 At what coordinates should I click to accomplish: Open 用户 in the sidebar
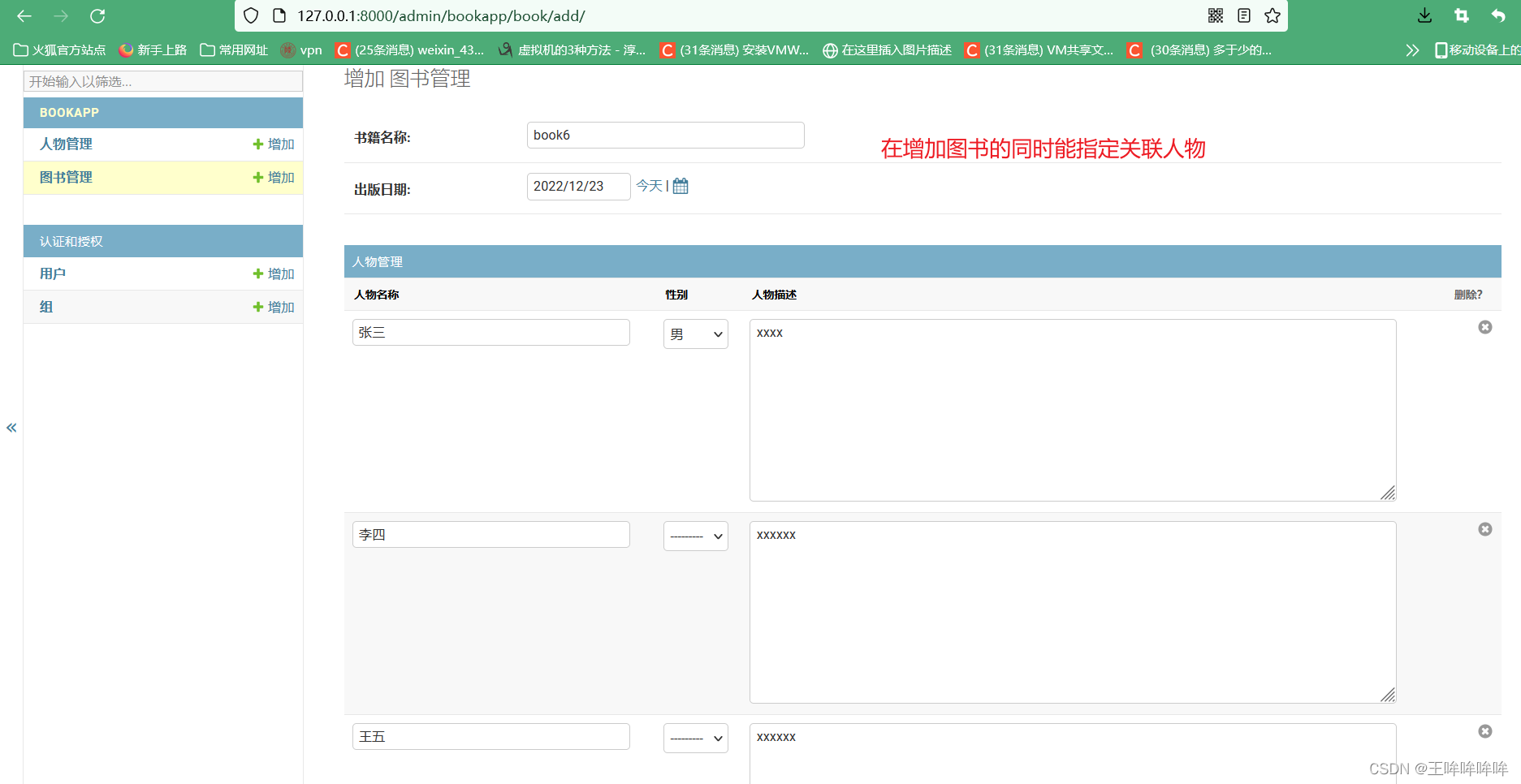(x=53, y=274)
